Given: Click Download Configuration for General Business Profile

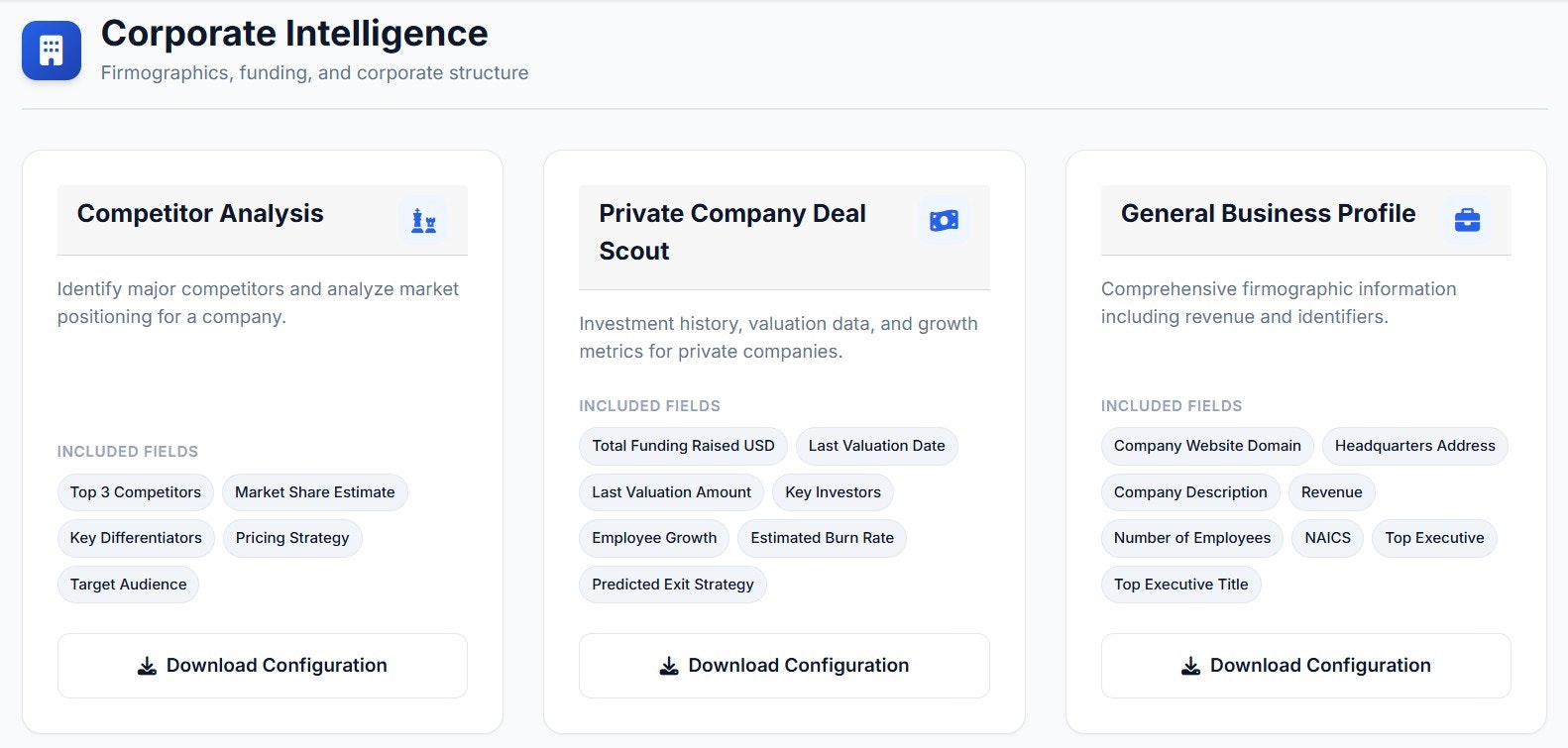Looking at the screenshot, I should pyautogui.click(x=1304, y=665).
